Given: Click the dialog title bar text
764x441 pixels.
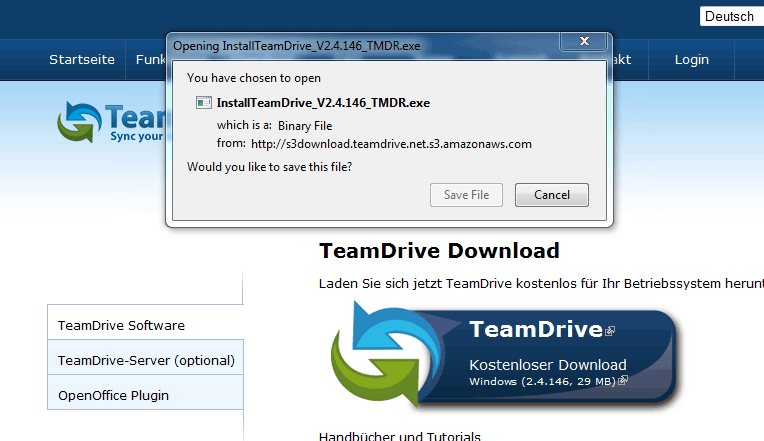Looking at the screenshot, I should pyautogui.click(x=296, y=46).
